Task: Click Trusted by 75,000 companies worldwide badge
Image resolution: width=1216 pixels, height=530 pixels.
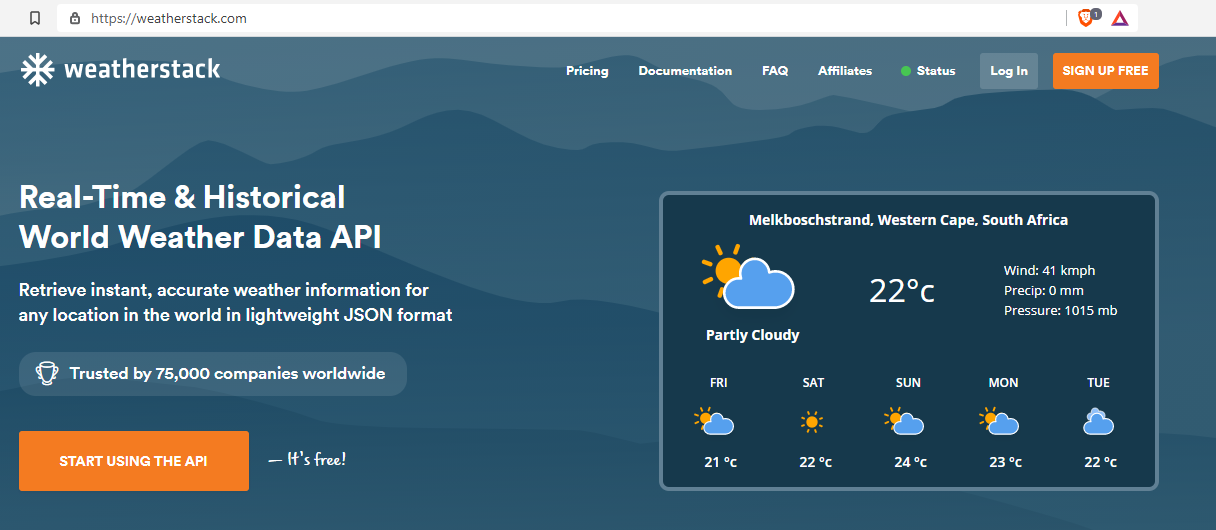Action: pyautogui.click(x=213, y=374)
